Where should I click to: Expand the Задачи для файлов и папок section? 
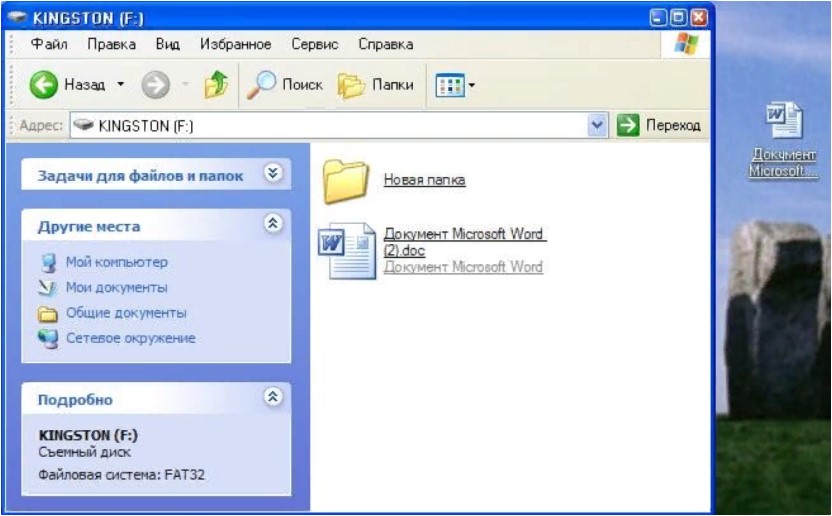[x=273, y=174]
